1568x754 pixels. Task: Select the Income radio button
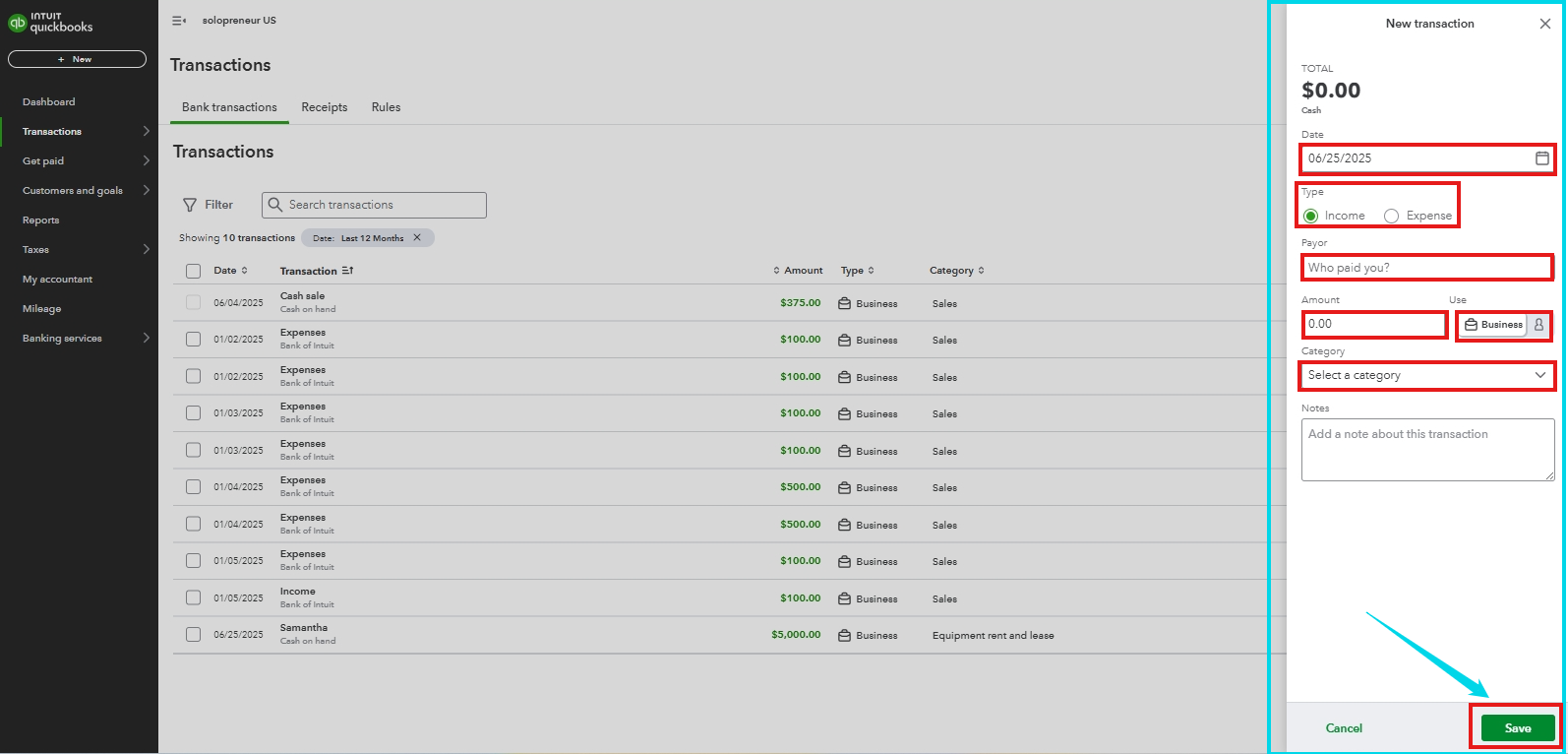pos(1310,216)
